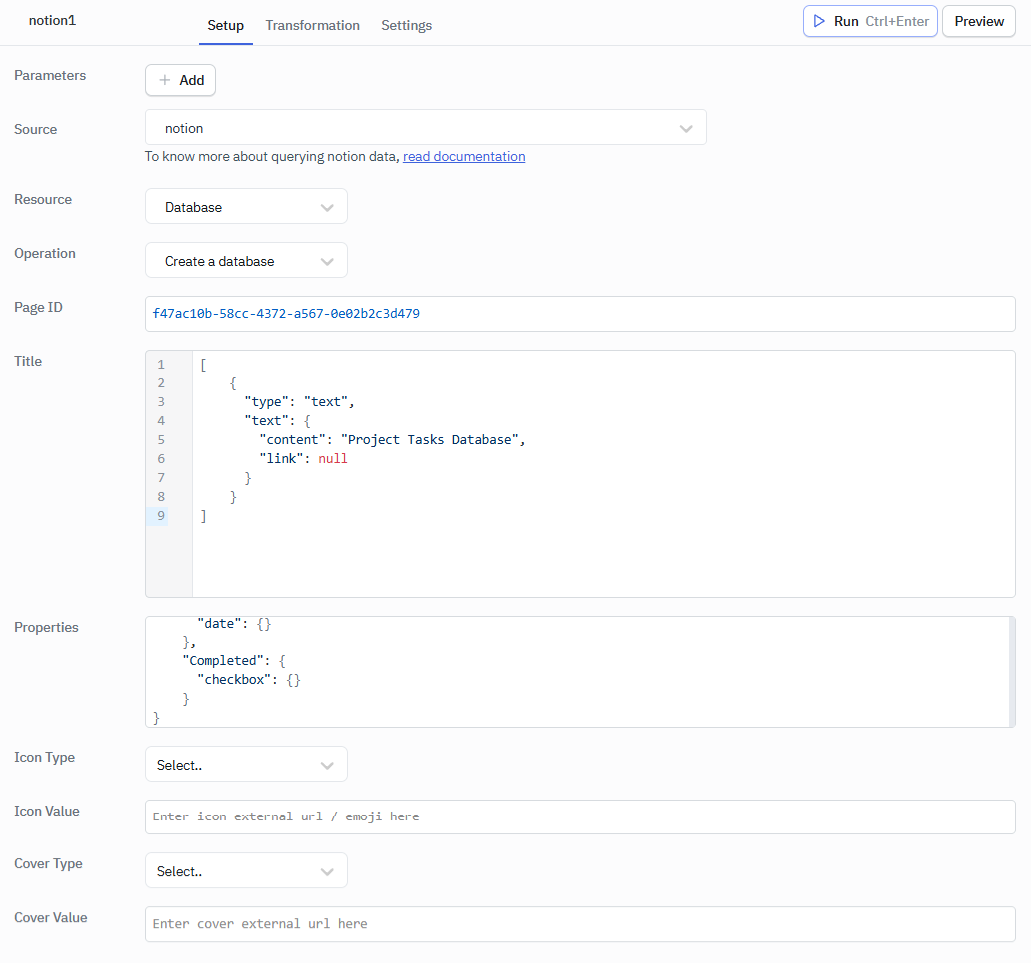
Task: Click the Cover Type dropdown chevron
Action: pos(327,869)
